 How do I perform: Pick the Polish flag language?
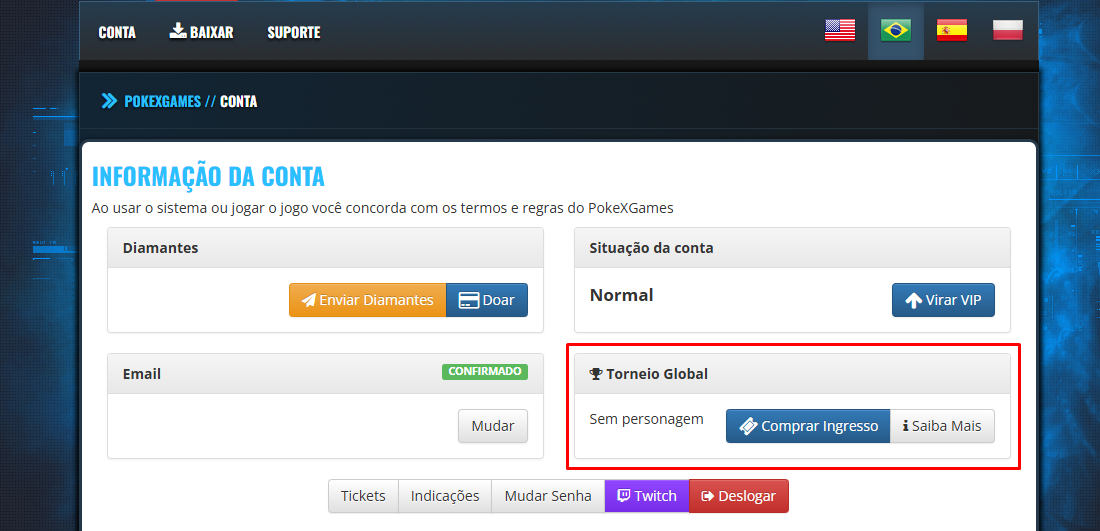click(1008, 30)
